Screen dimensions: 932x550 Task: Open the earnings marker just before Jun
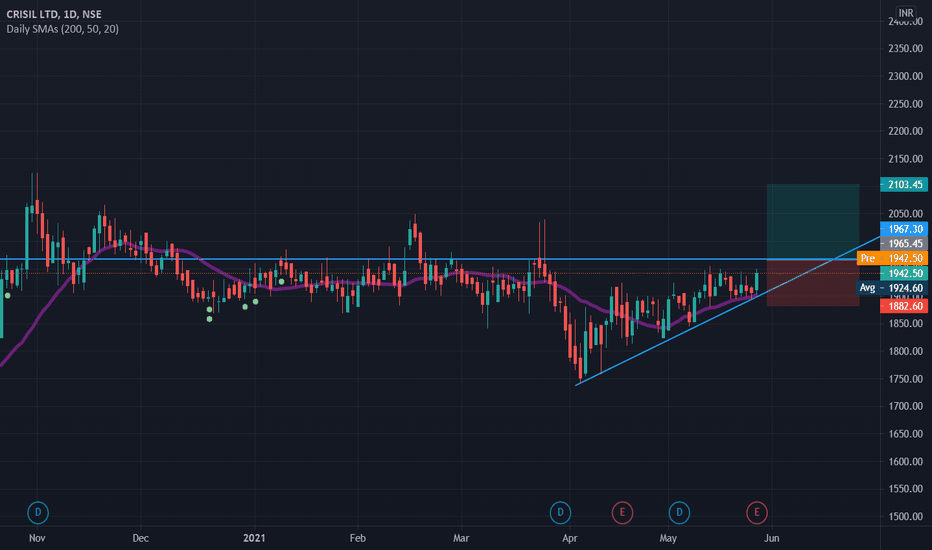757,512
